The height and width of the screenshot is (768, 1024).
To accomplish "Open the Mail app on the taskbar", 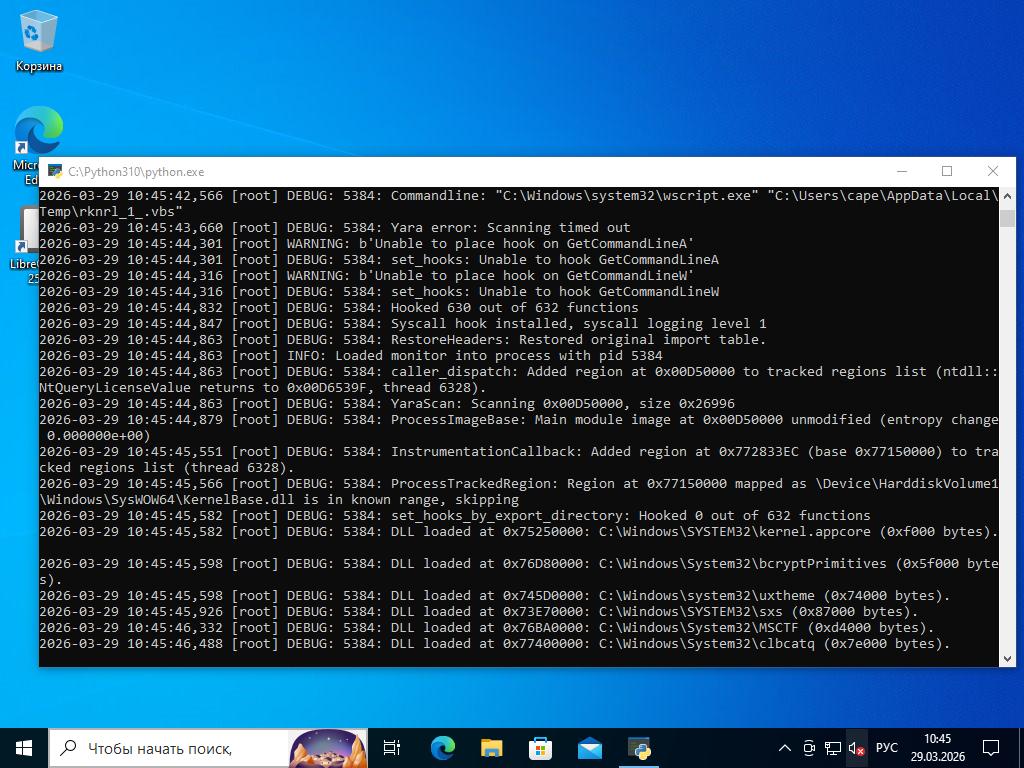I will tap(589, 748).
